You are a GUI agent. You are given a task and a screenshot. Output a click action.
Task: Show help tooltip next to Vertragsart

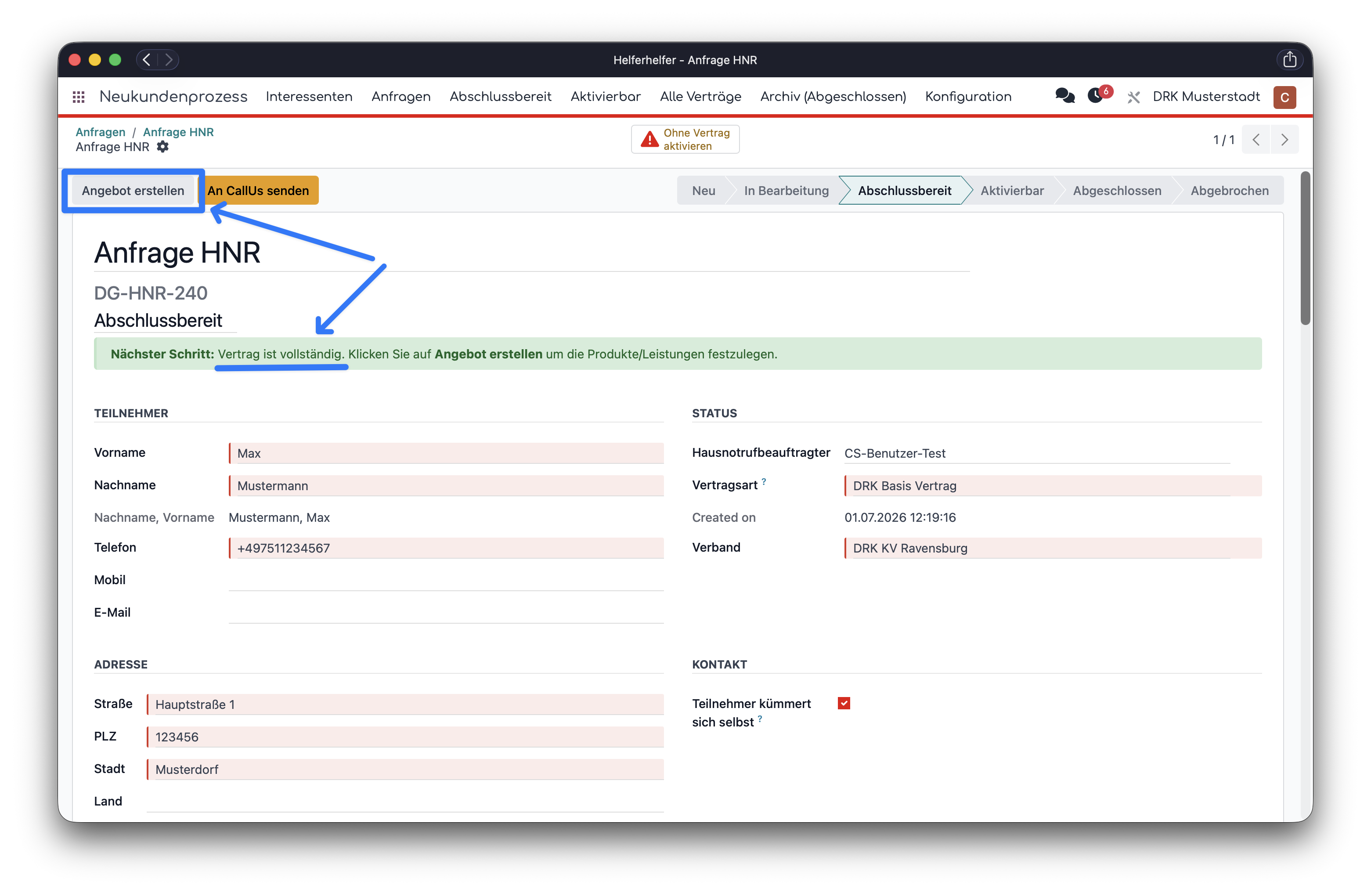763,481
